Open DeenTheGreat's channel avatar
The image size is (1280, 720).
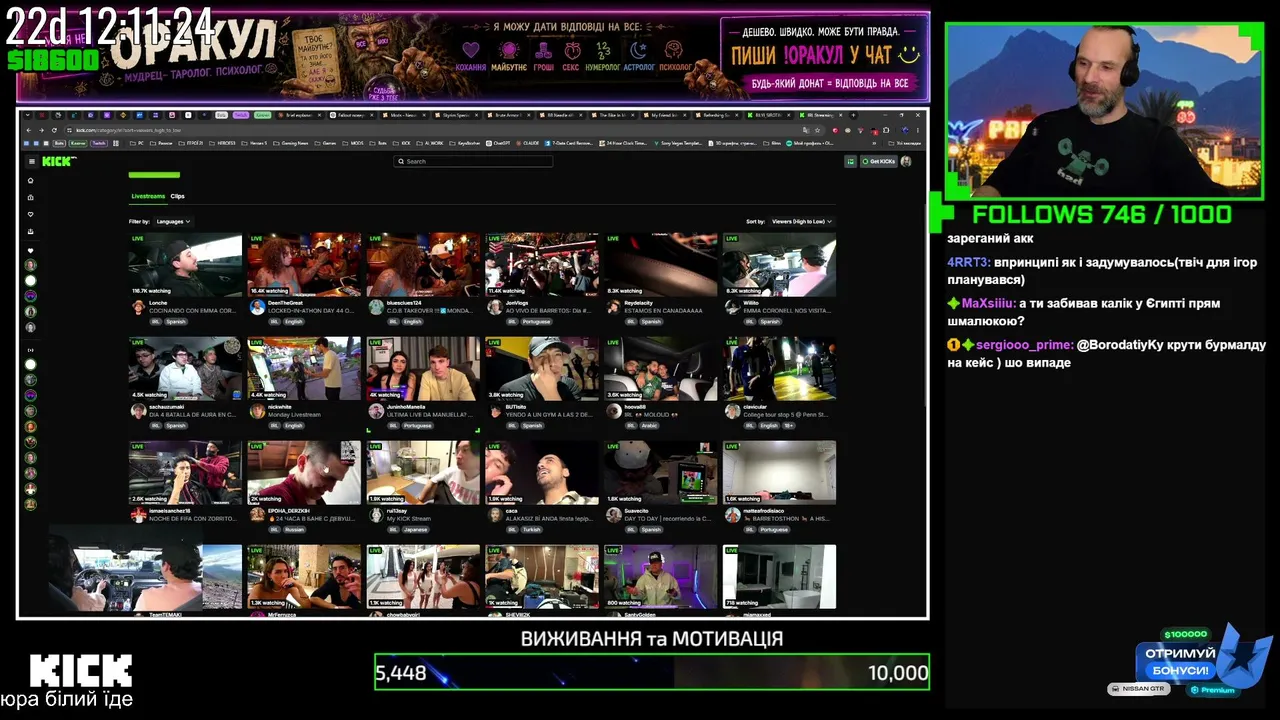[x=256, y=307]
